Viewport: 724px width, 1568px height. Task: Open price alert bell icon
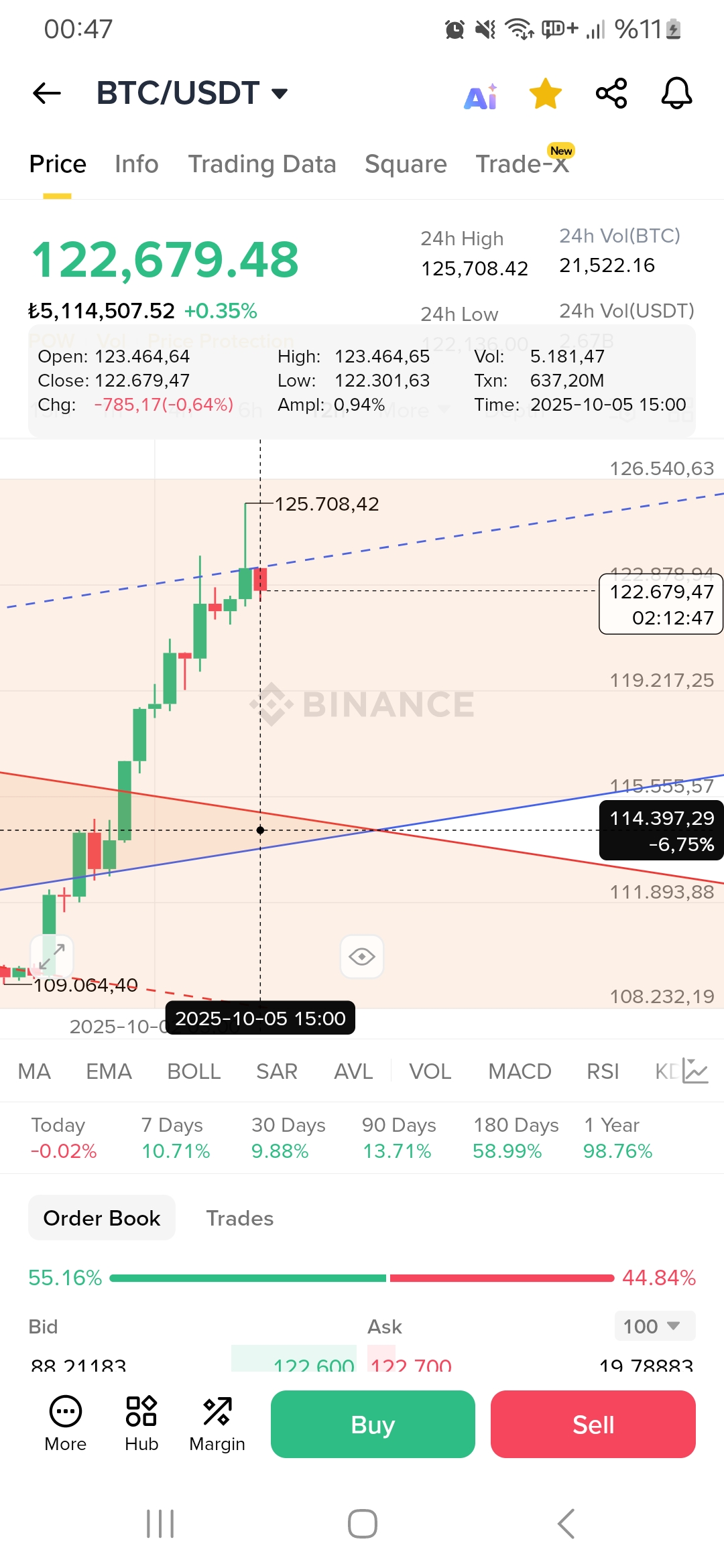(x=676, y=93)
